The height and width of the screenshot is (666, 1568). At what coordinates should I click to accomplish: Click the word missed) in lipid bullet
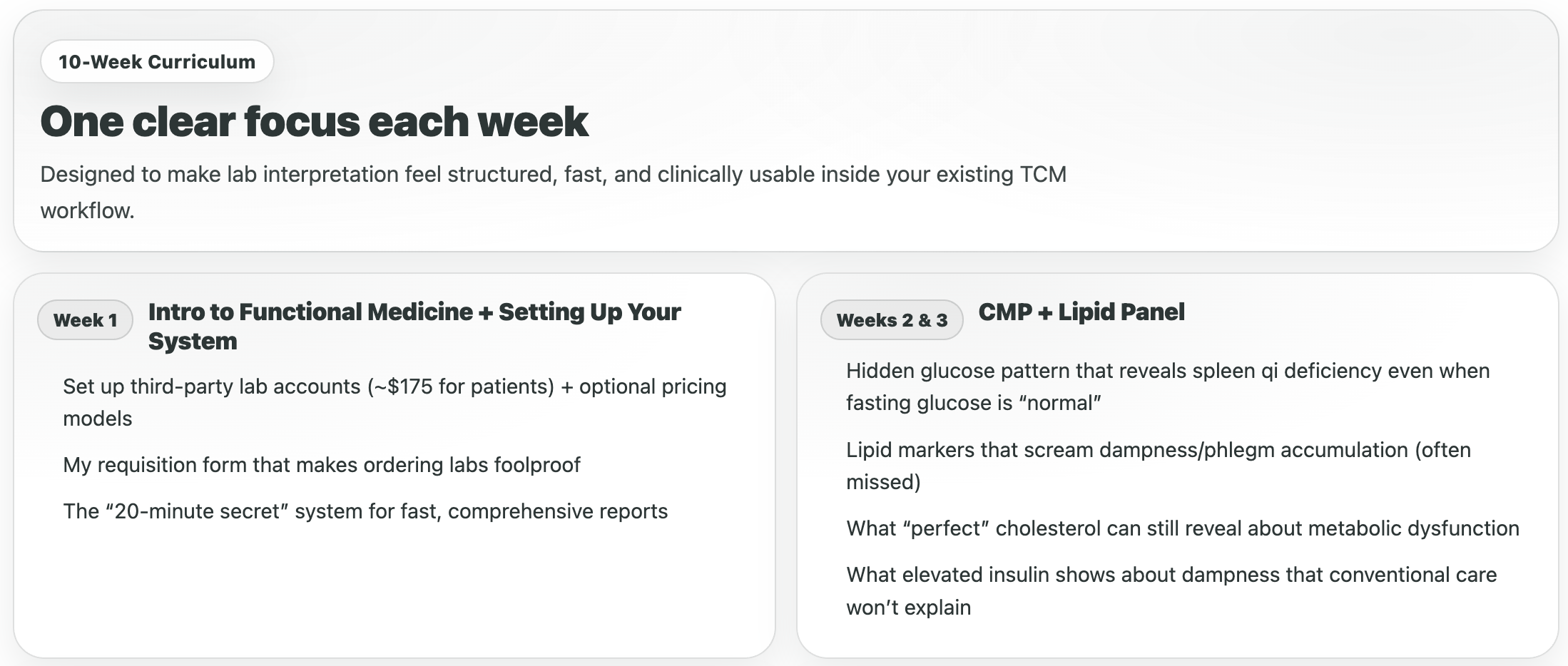tap(883, 482)
